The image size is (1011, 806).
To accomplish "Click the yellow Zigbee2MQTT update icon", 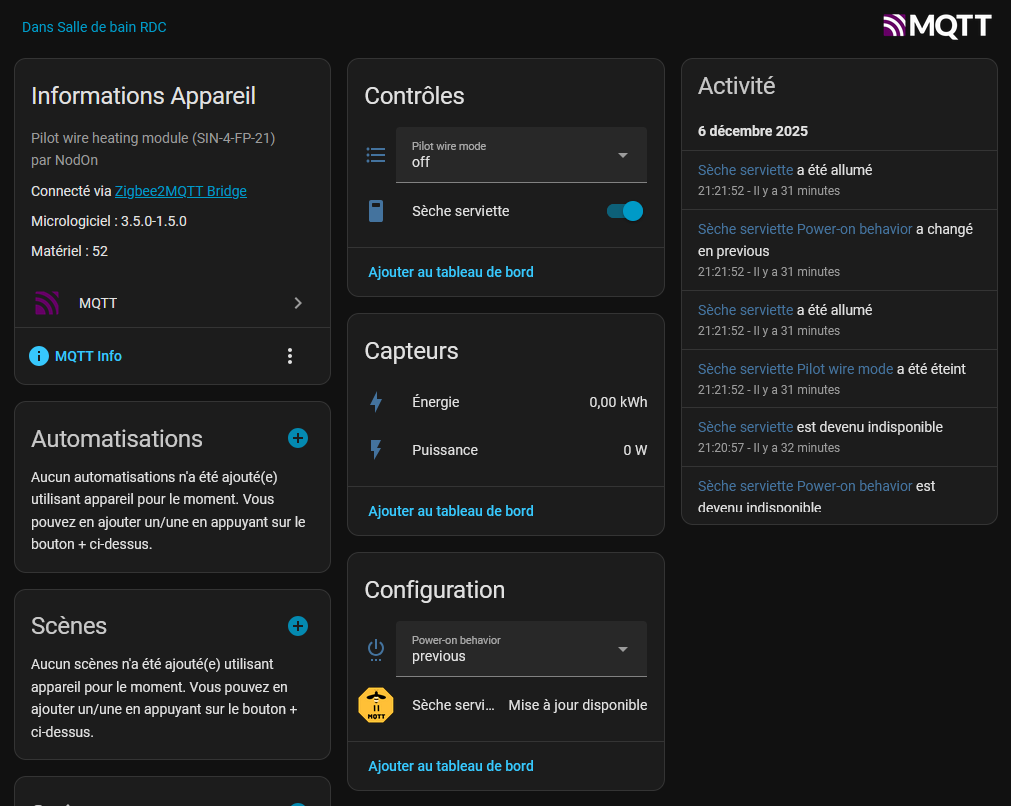I will coord(376,705).
